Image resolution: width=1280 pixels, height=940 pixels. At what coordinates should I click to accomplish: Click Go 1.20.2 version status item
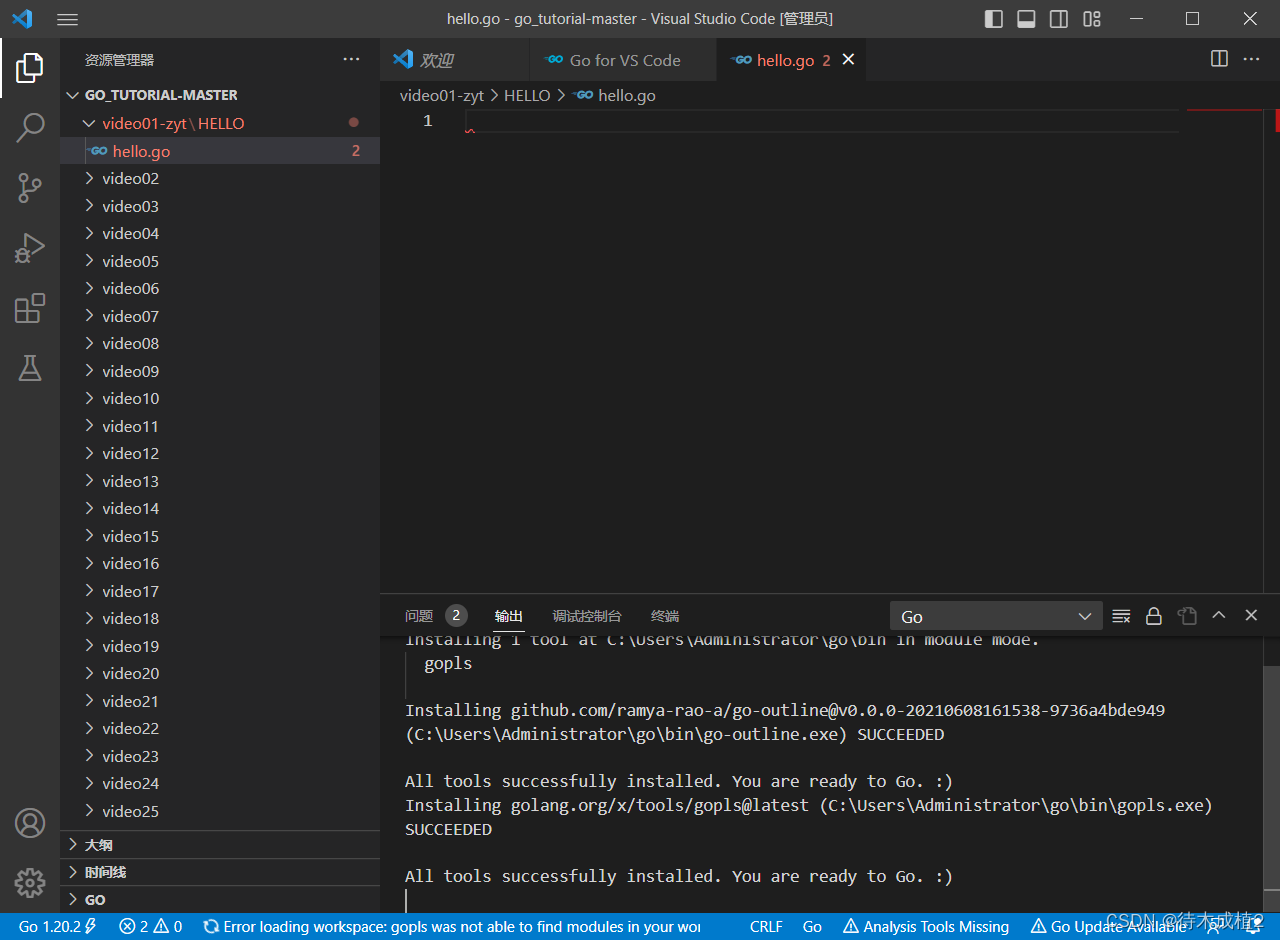pyautogui.click(x=57, y=927)
